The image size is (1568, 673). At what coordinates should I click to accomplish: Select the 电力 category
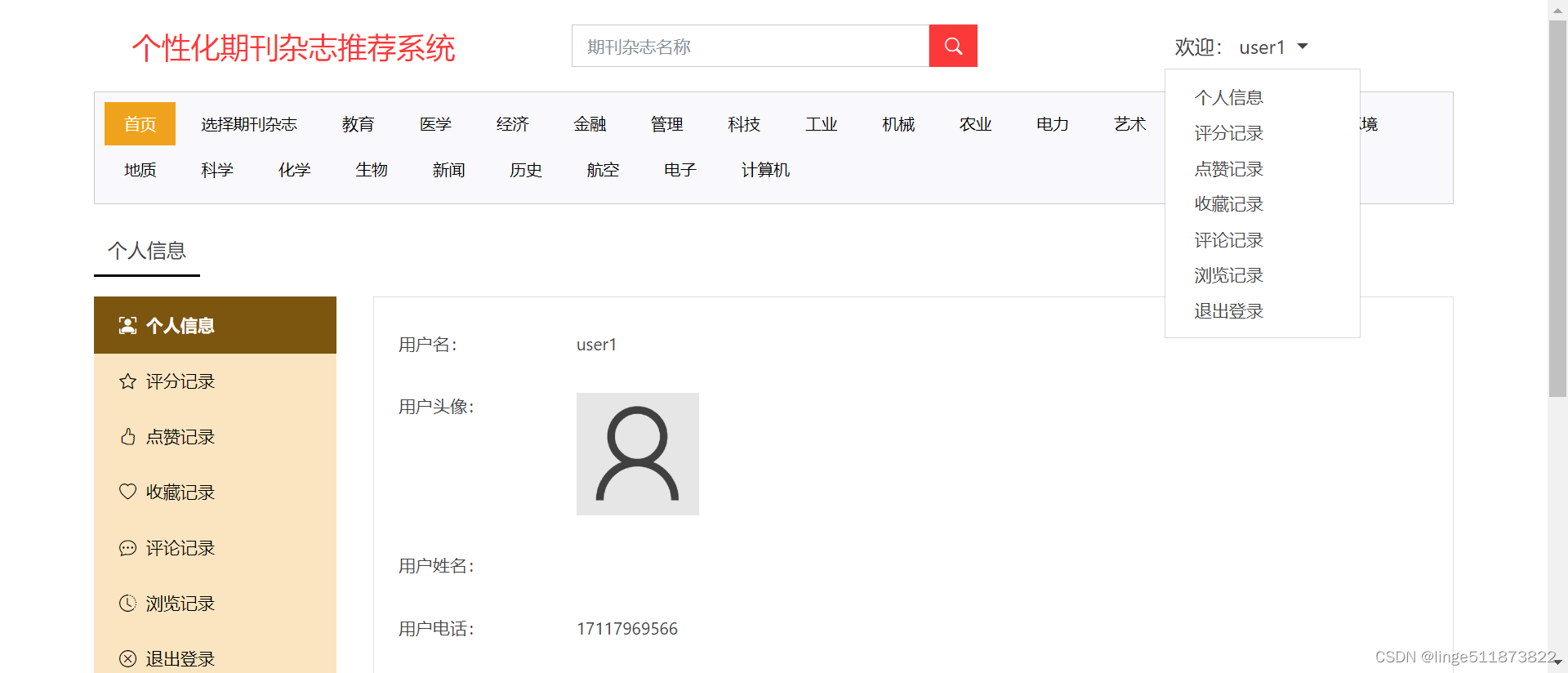tap(1053, 124)
